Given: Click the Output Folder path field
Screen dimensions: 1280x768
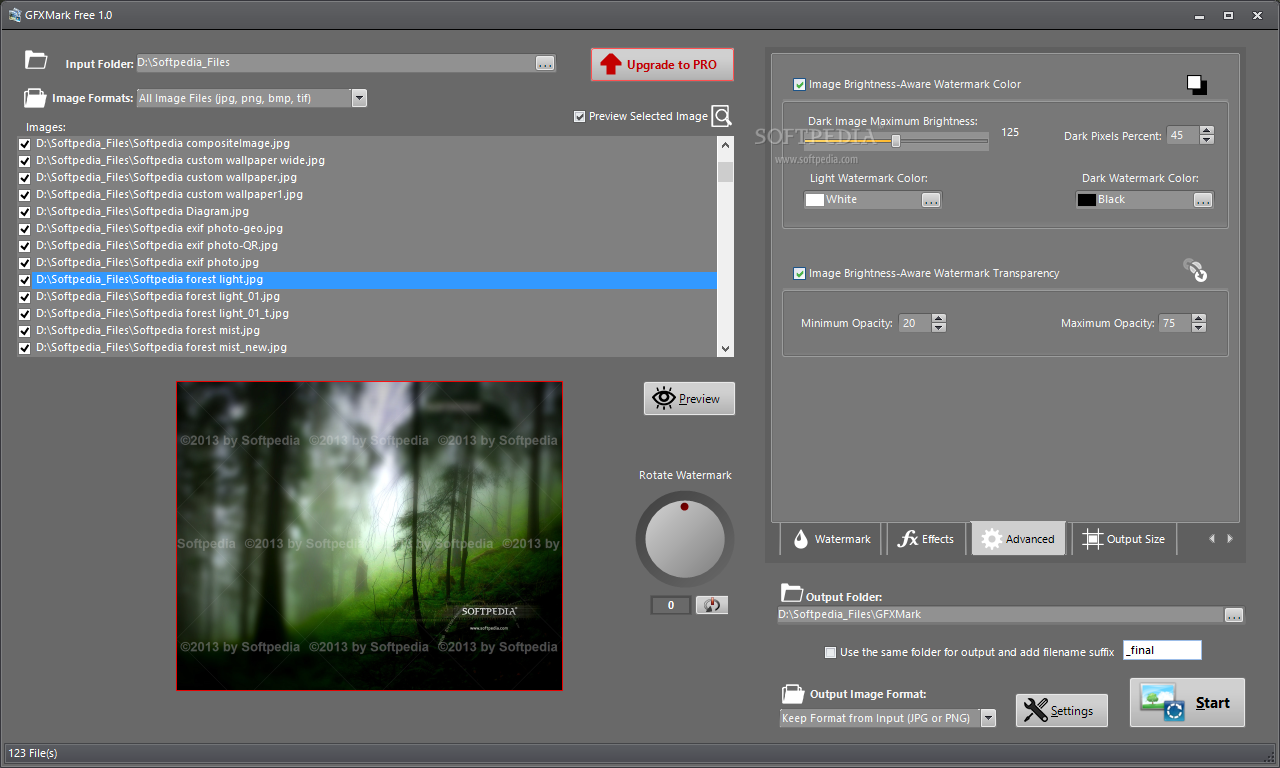Looking at the screenshot, I should click(1001, 615).
